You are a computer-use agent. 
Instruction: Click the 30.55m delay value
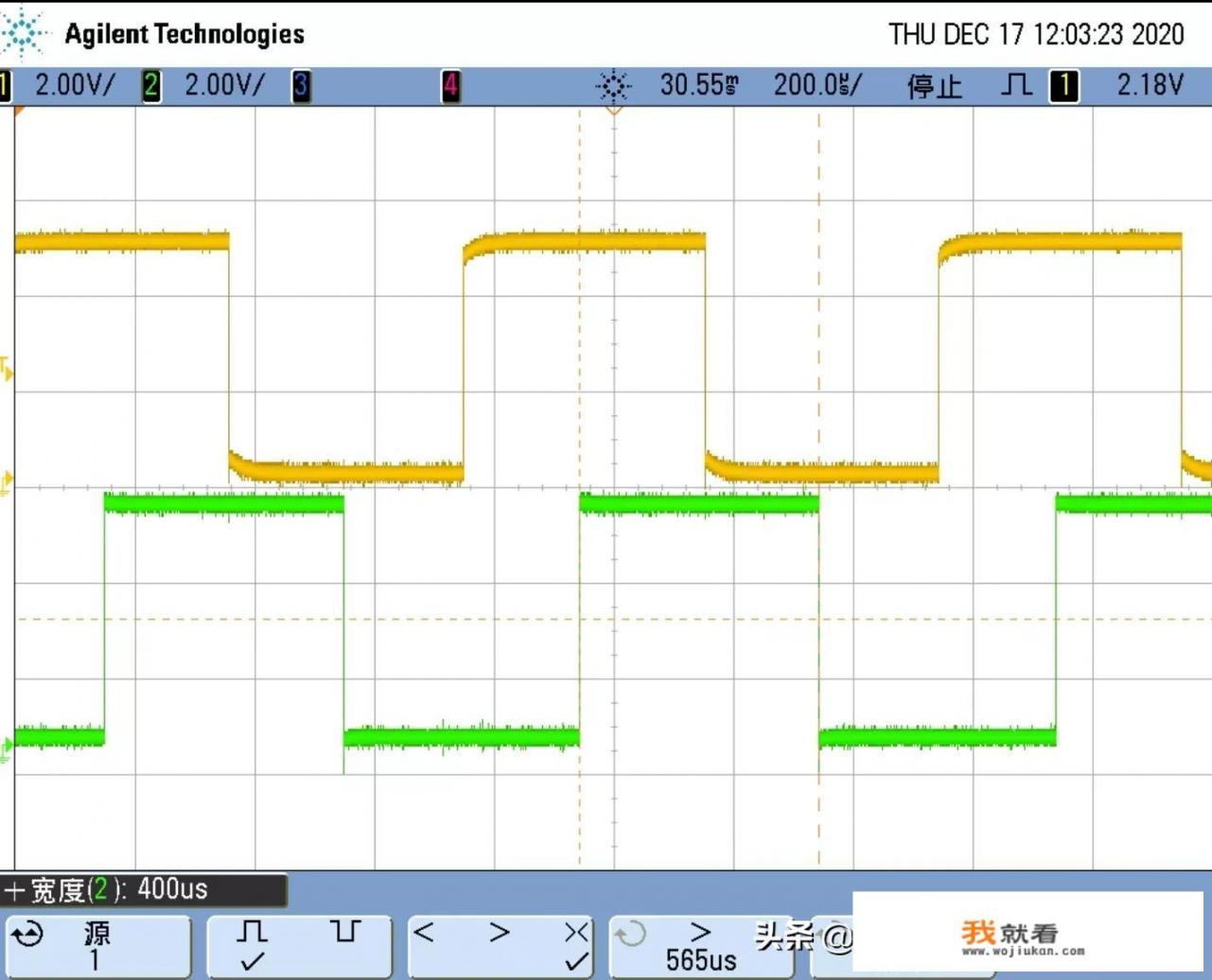[x=699, y=85]
